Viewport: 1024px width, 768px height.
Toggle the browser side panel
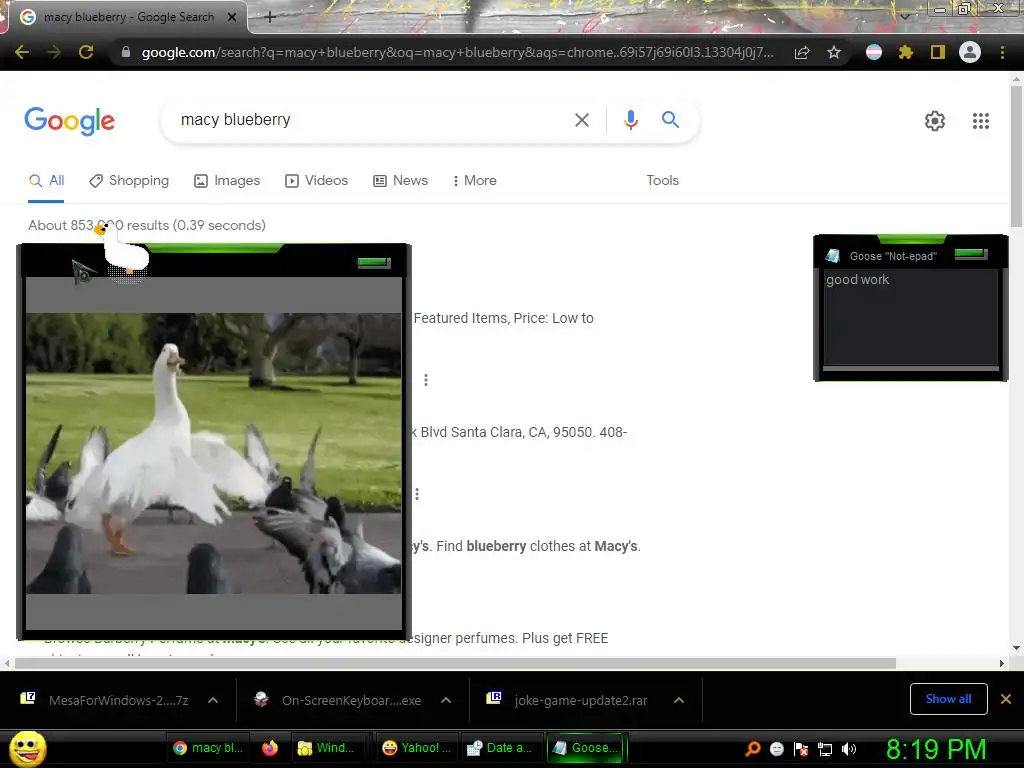938,52
